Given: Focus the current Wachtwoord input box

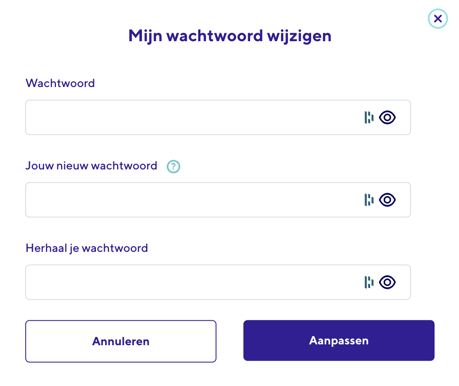Looking at the screenshot, I should 218,117.
